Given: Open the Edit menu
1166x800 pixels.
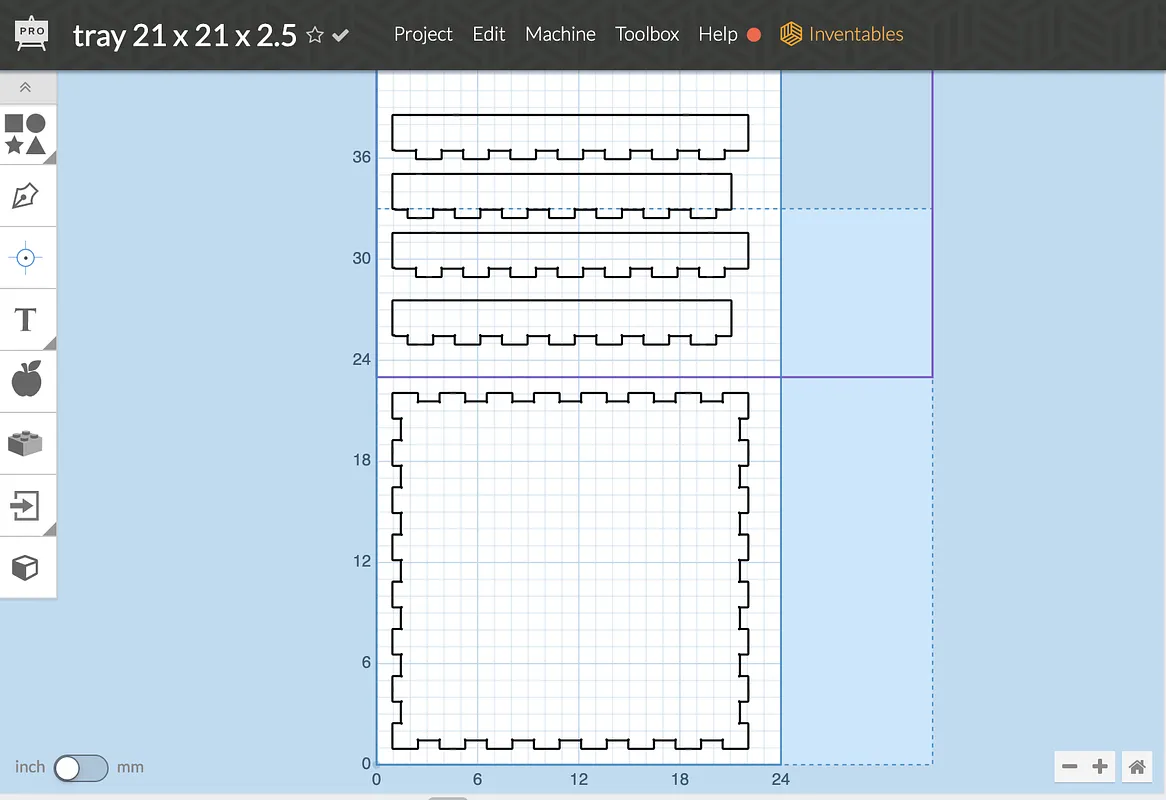Looking at the screenshot, I should click(x=489, y=34).
